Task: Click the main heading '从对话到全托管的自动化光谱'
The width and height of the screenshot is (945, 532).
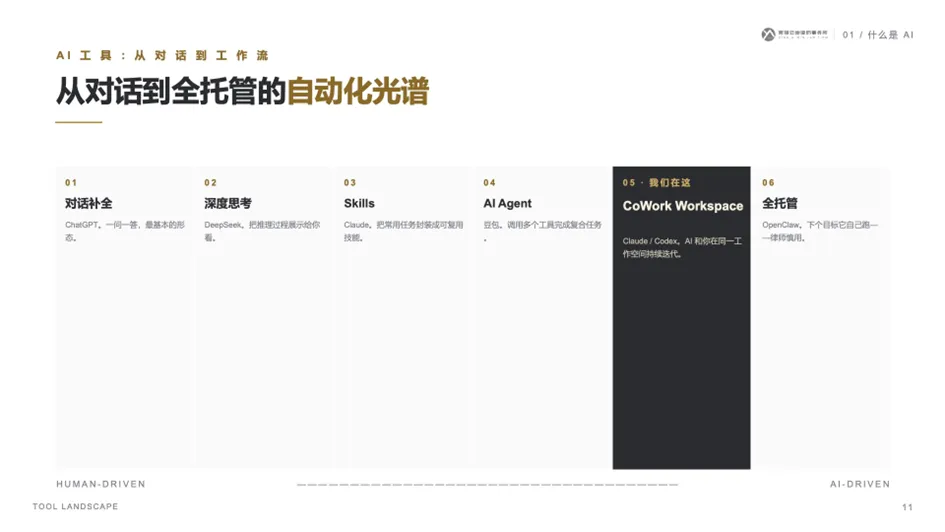Action: [242, 91]
